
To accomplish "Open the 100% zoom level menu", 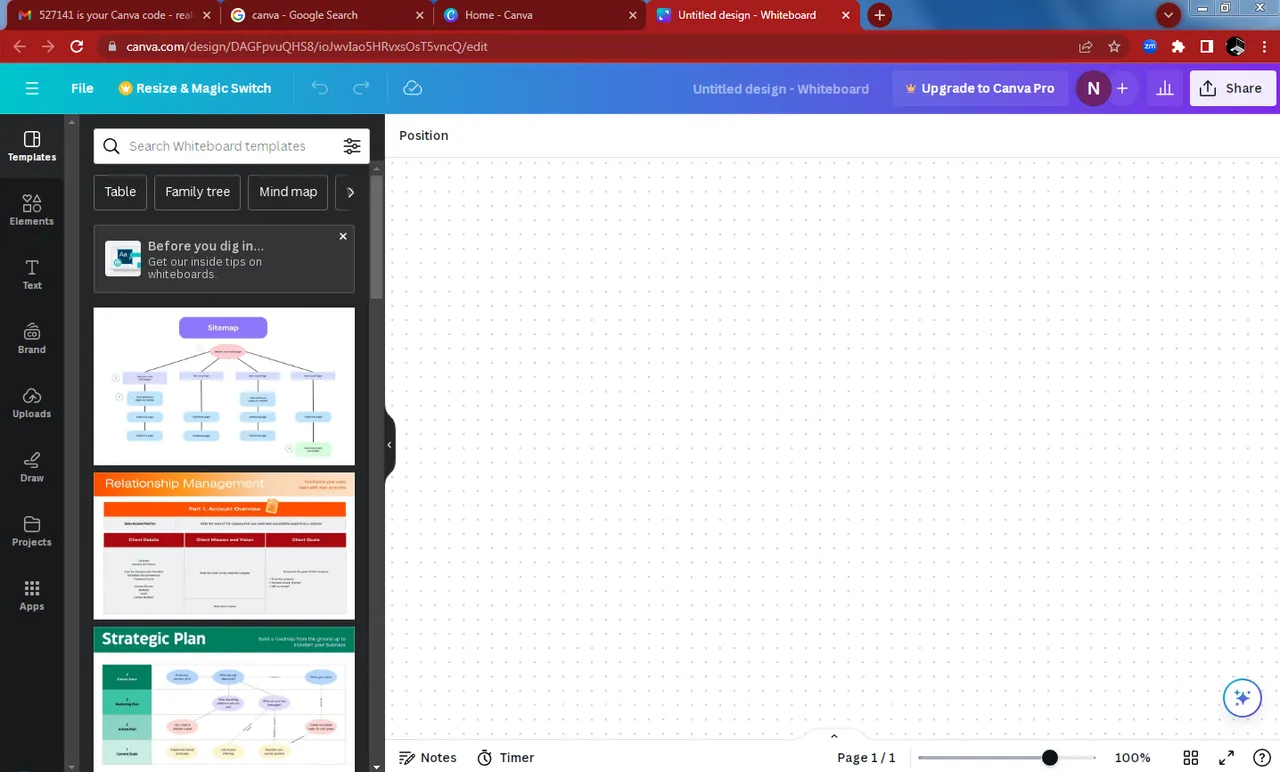I will pos(1132,758).
